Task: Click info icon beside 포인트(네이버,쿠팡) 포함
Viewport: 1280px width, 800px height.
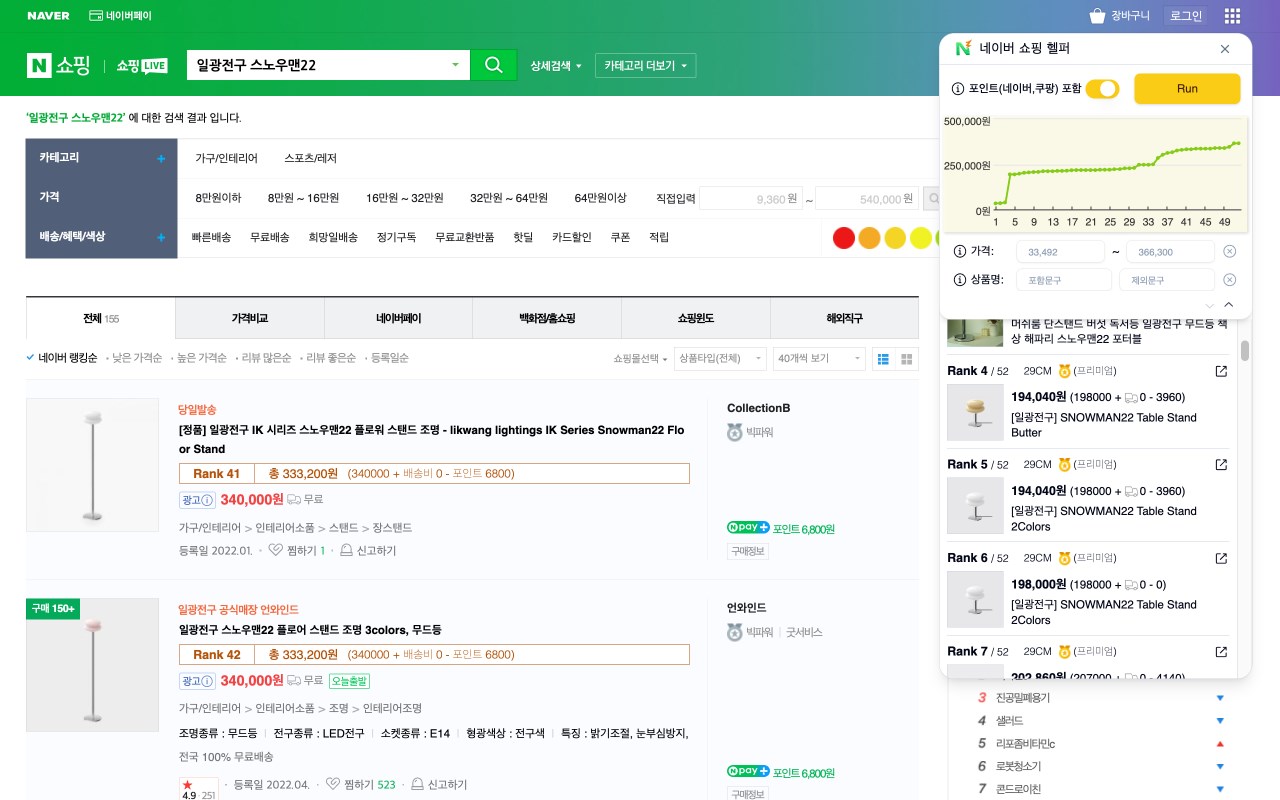Action: [958, 89]
